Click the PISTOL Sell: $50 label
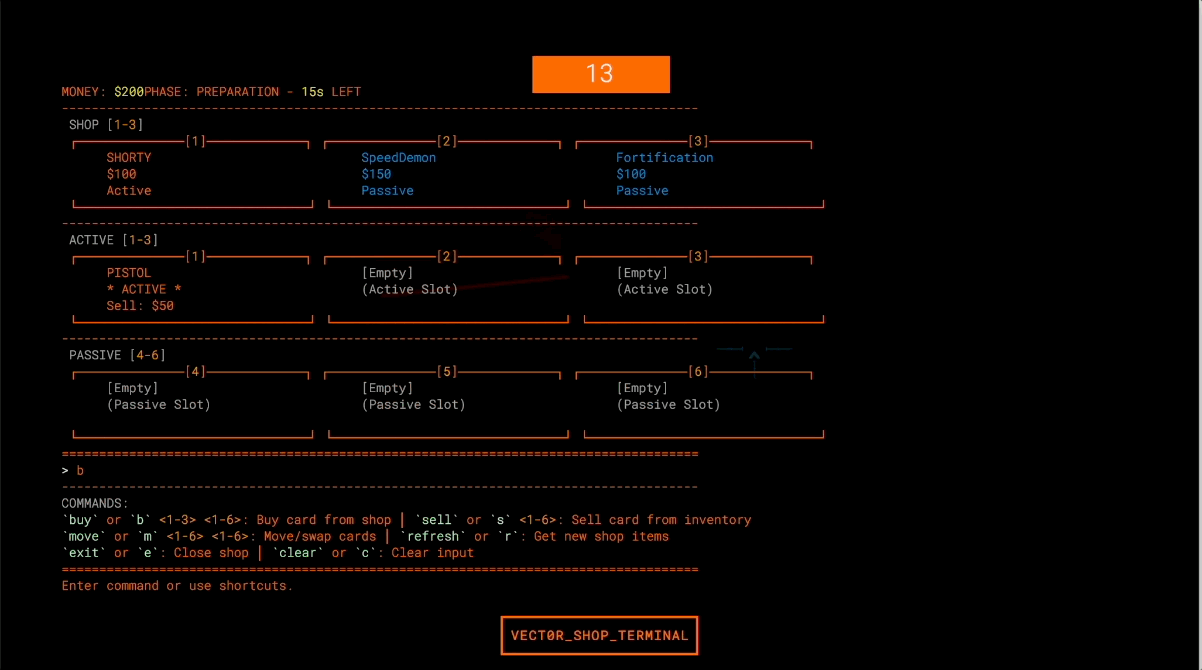 coord(140,306)
